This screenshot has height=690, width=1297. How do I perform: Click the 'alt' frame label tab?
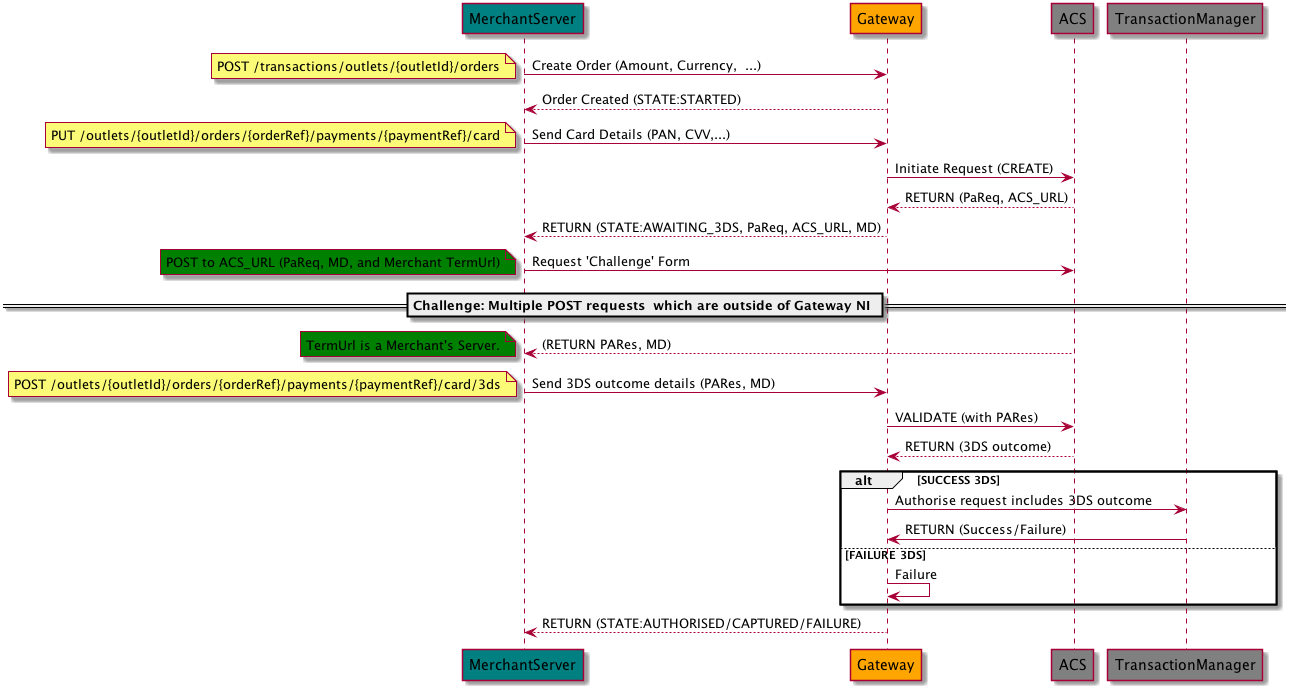coord(872,480)
